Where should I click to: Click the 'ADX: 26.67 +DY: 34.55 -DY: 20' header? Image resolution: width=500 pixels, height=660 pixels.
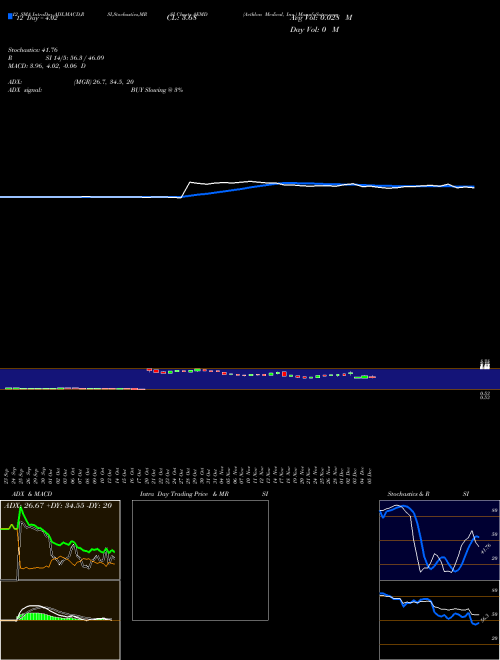[58, 506]
